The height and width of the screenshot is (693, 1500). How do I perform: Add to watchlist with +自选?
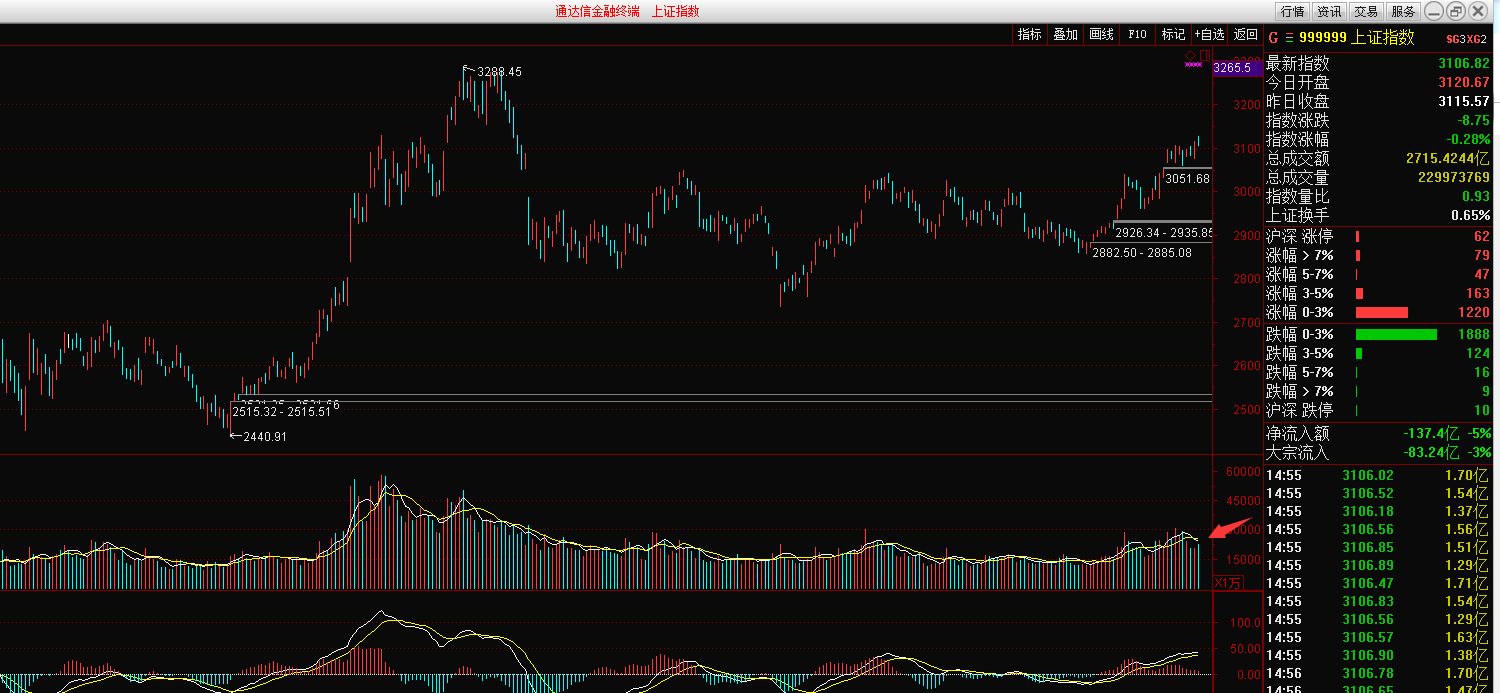point(1209,34)
